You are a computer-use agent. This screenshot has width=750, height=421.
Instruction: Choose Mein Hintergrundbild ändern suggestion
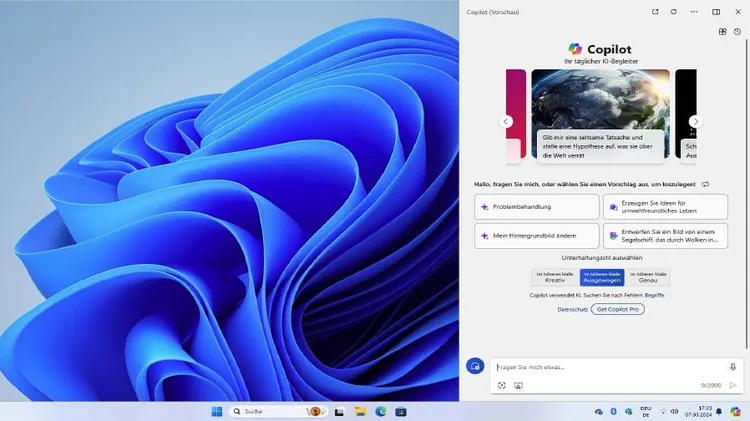click(537, 236)
